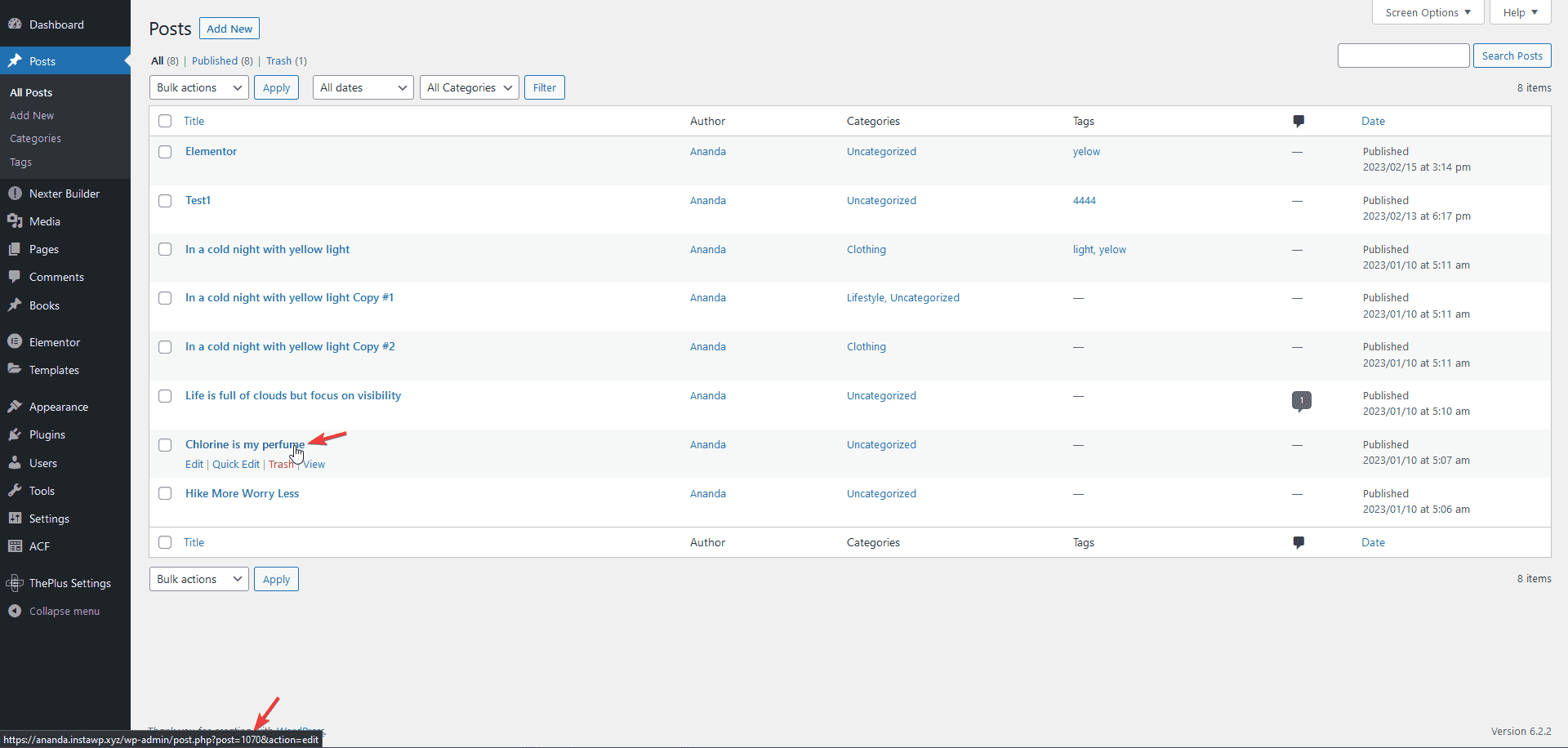The image size is (1568, 748).
Task: Open the Comments section icon
Action: click(x=16, y=276)
